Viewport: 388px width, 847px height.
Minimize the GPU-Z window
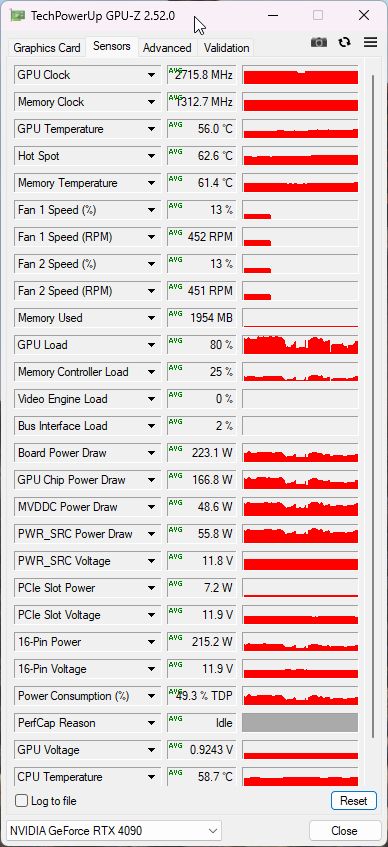pyautogui.click(x=274, y=16)
